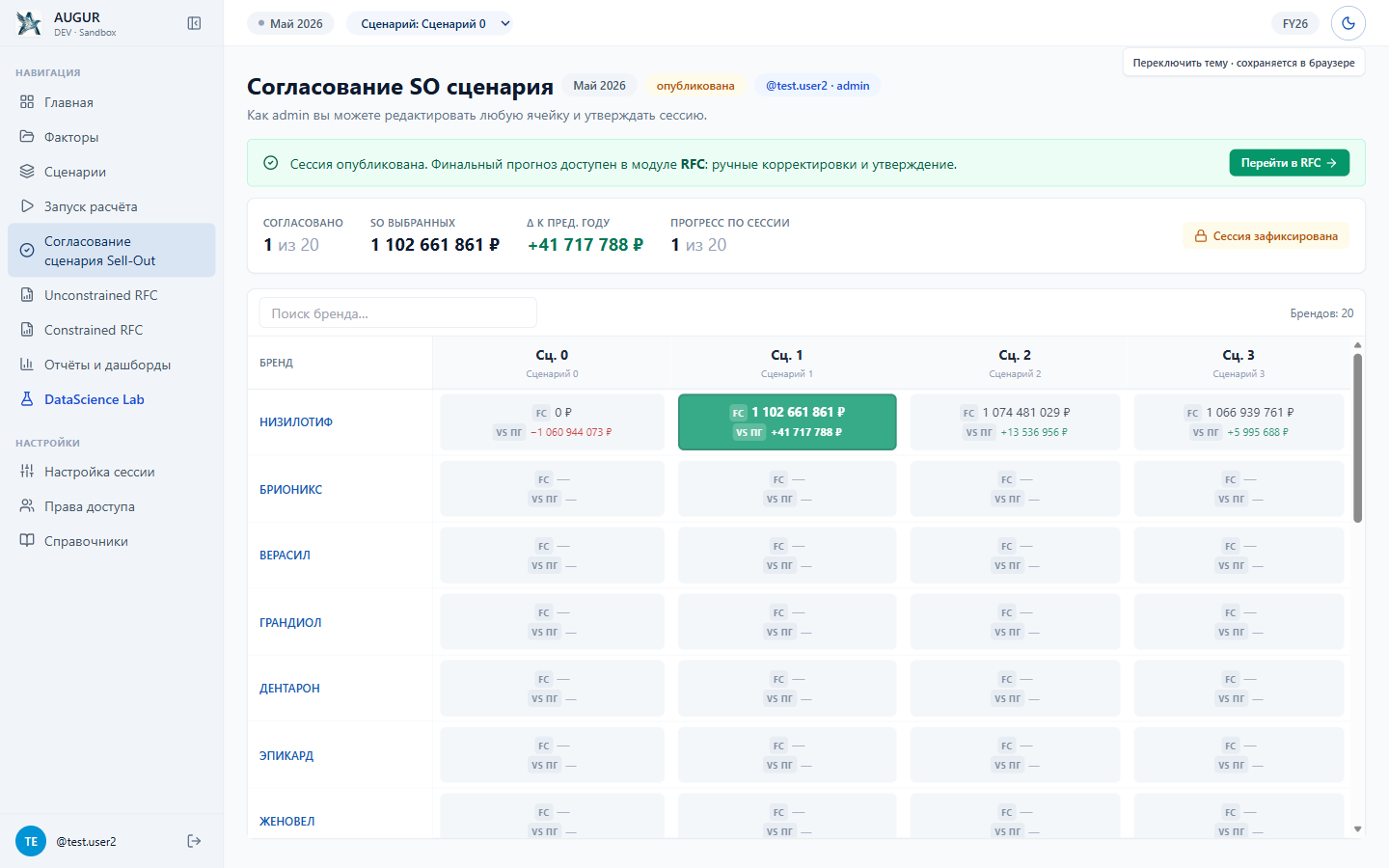Click the Отчёты и дашборды chart icon
The height and width of the screenshot is (868, 1389).
pos(27,365)
